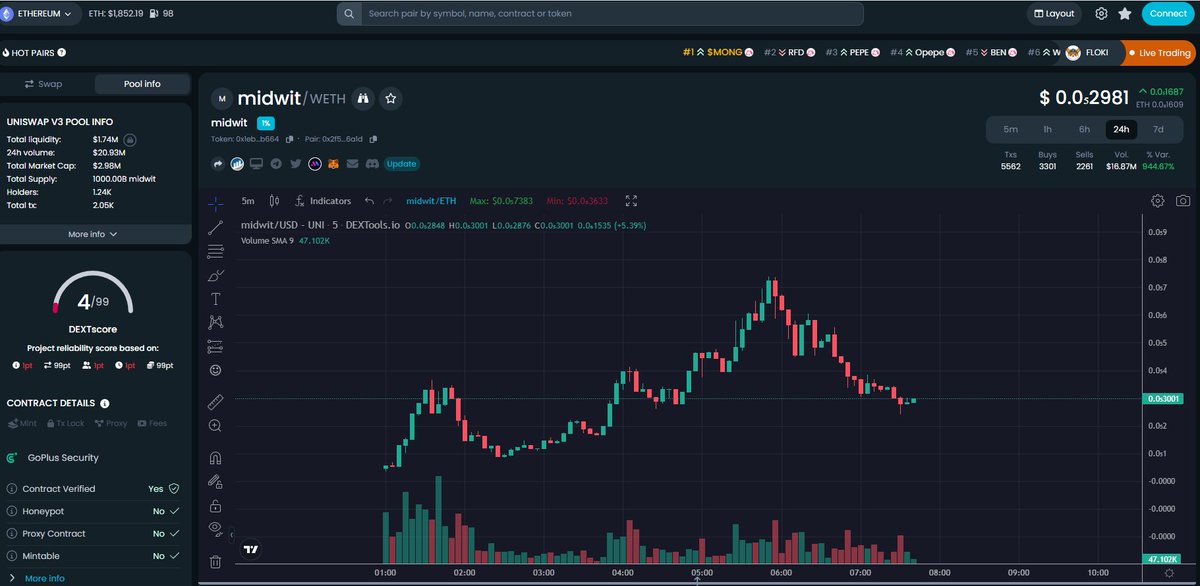Toggle lock all drawing tools
Viewport: 1200px width, 586px height.
(215, 505)
